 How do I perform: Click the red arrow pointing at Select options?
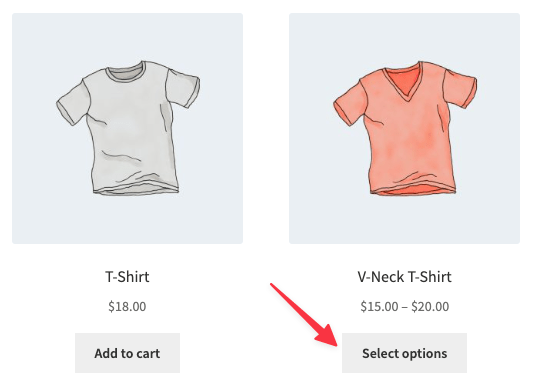pyautogui.click(x=304, y=315)
